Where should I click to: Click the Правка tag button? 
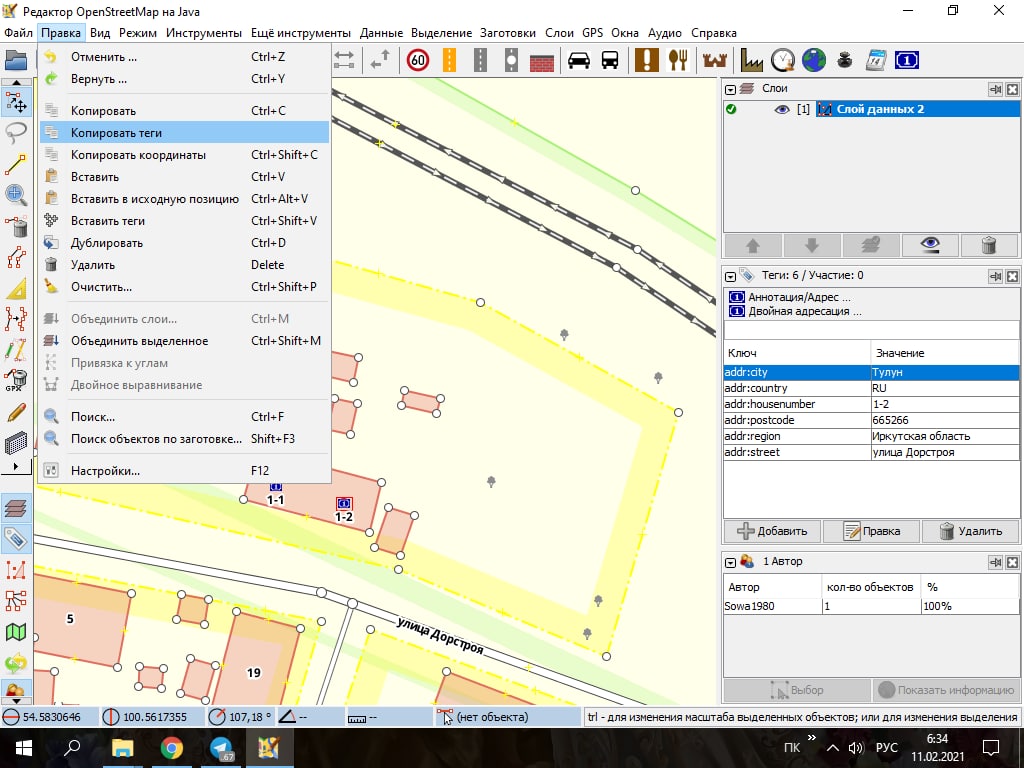coord(871,531)
